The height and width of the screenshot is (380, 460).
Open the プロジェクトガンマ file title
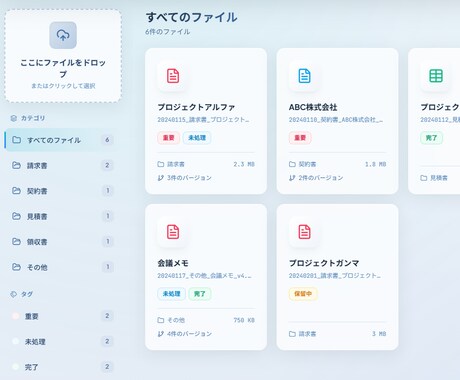pyautogui.click(x=324, y=263)
